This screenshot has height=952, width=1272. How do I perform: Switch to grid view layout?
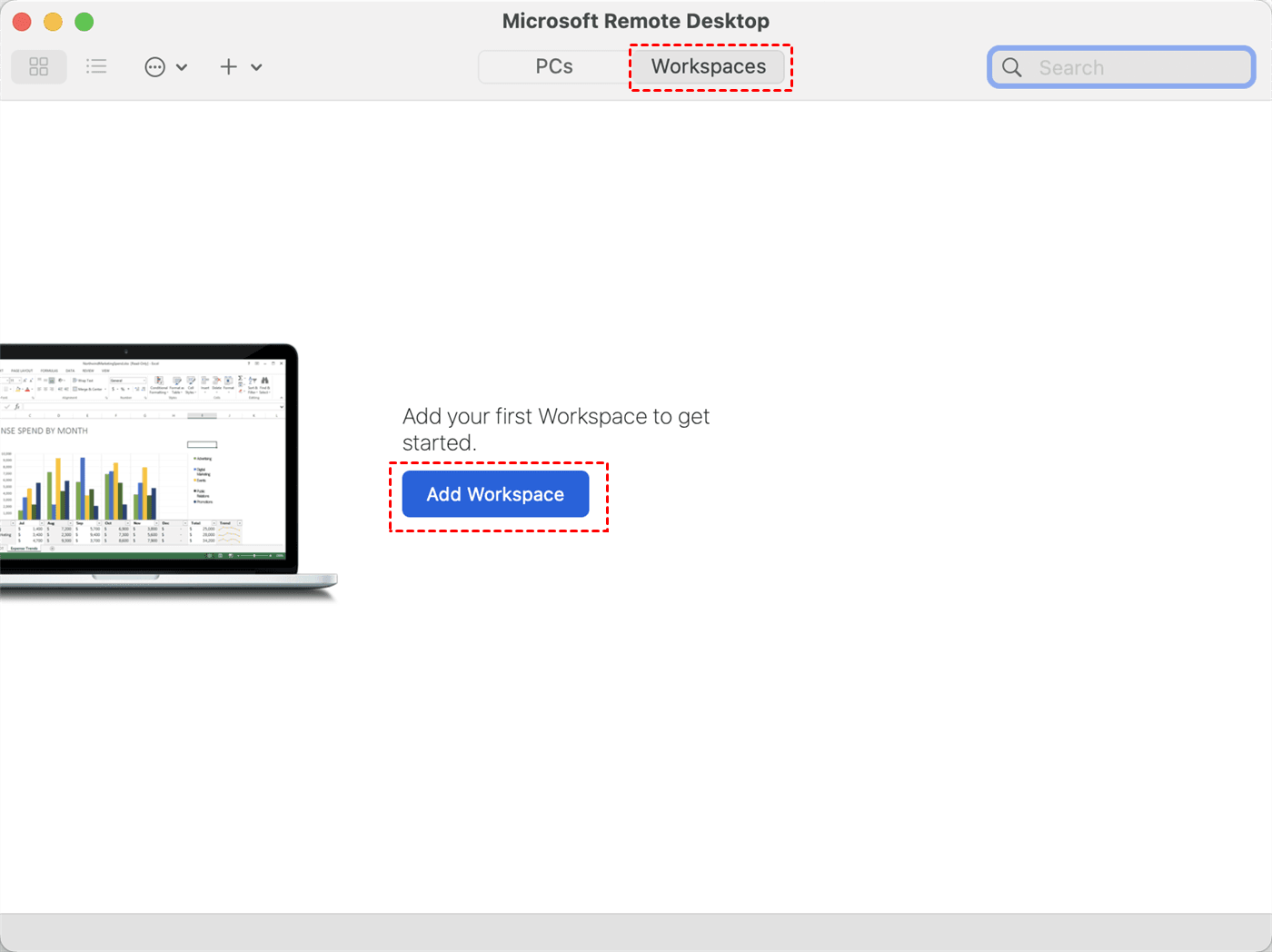39,67
